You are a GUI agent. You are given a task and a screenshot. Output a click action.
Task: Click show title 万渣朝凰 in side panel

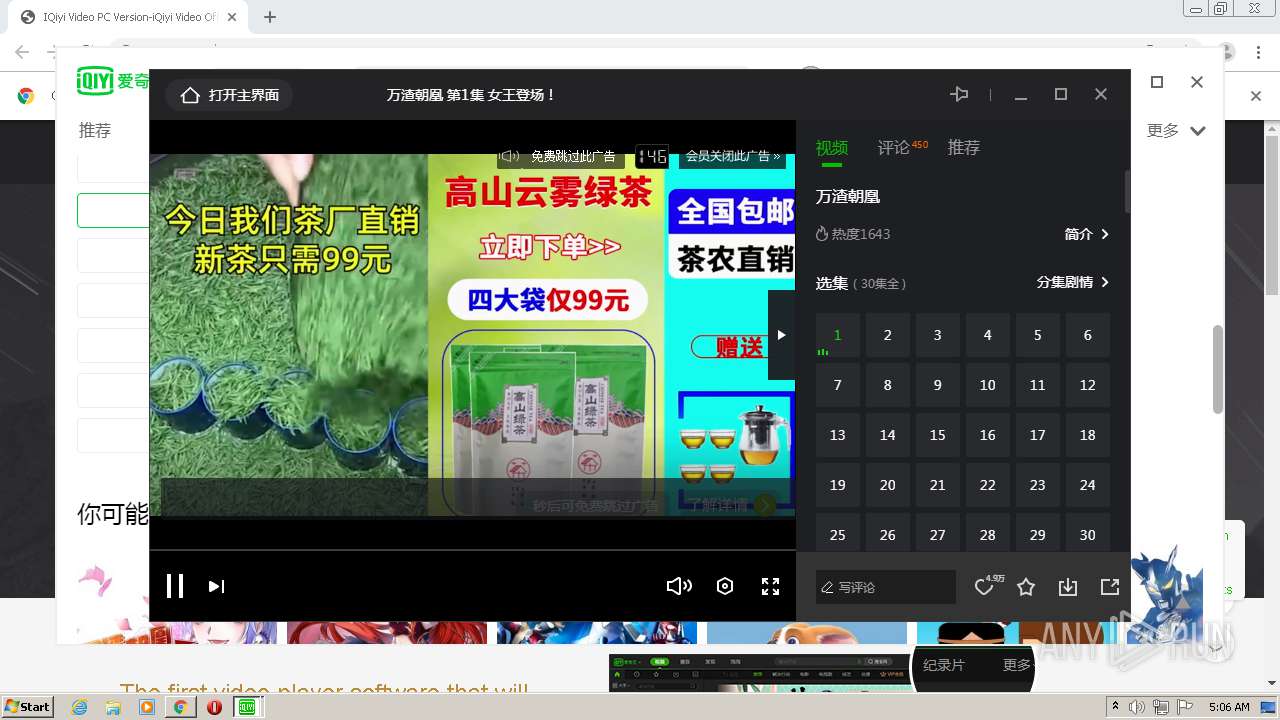tap(848, 197)
